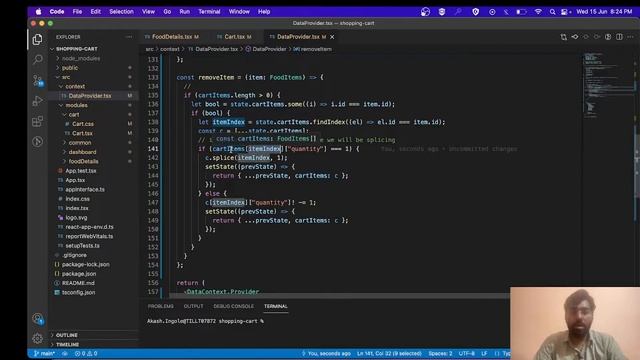The height and width of the screenshot is (360, 640).
Task: Close the DataProvider.tsx tab
Action: (x=332, y=37)
